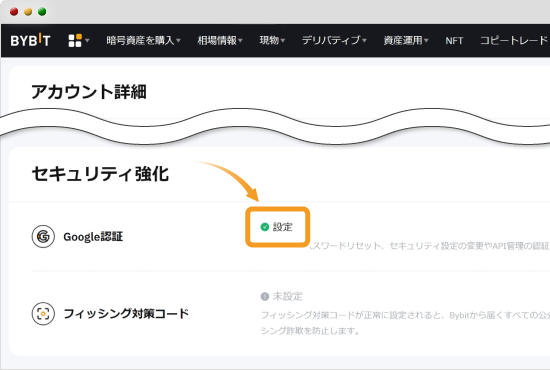Expand the arrow next to デリバティブ

point(364,41)
